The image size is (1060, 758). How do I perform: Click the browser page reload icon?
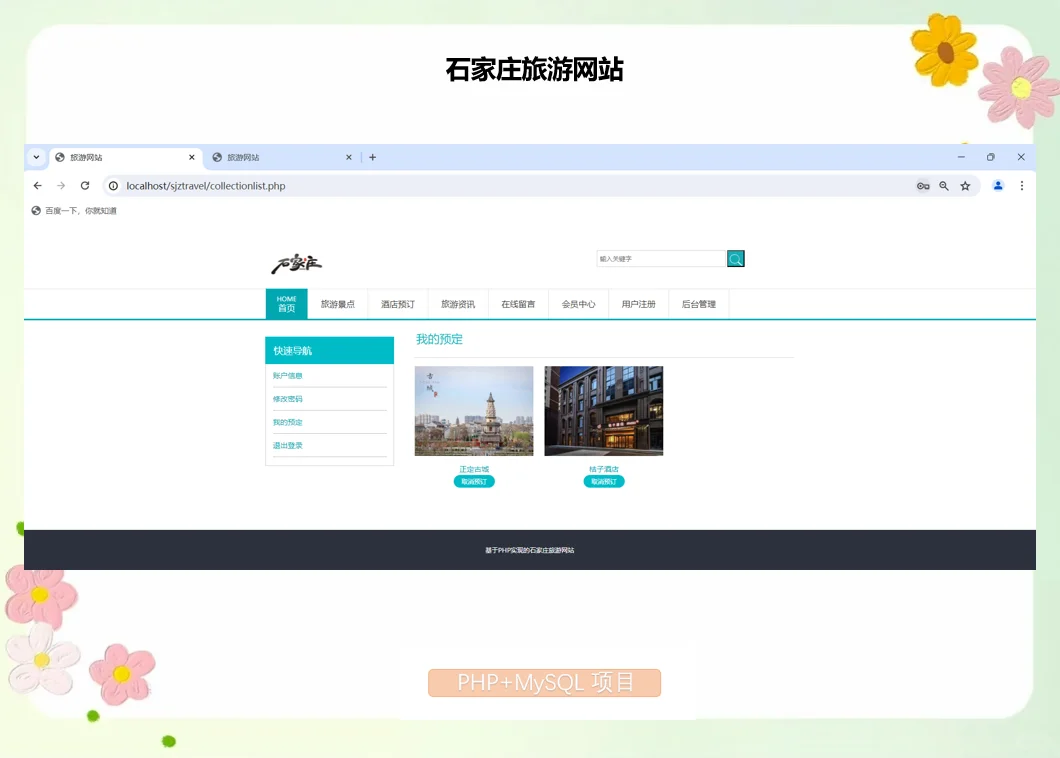(x=85, y=185)
